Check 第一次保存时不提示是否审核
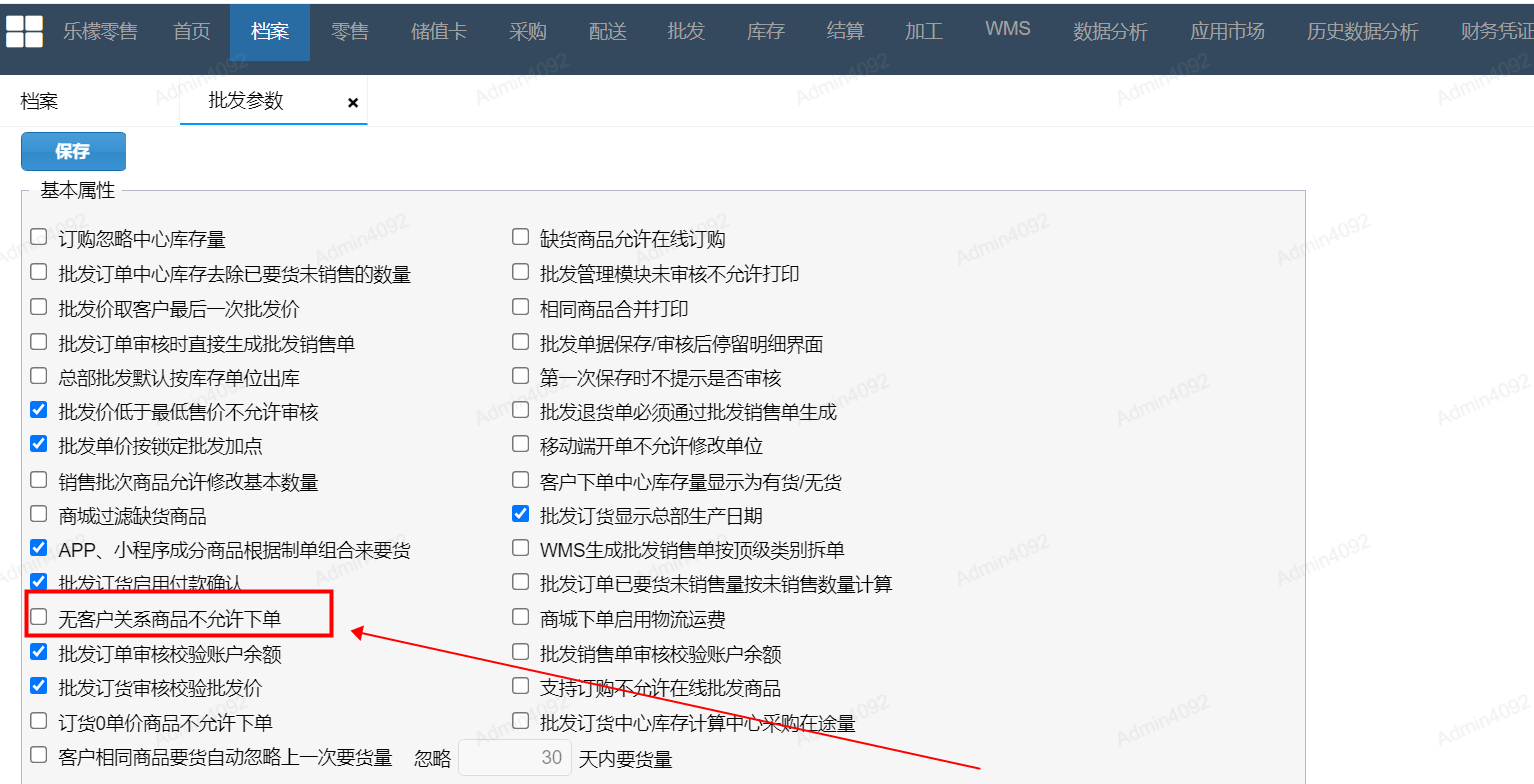The image size is (1534, 784). click(520, 376)
